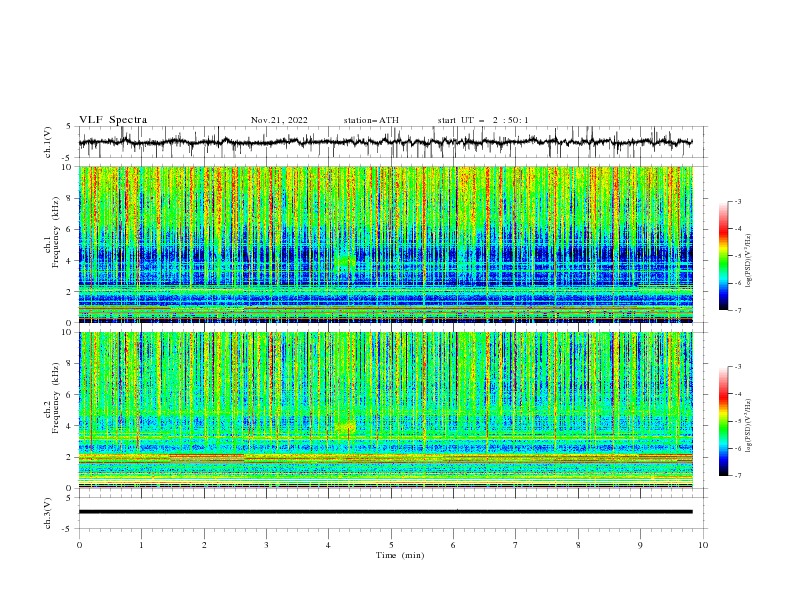Click the 'VLF Spectra' title text

tap(113, 120)
